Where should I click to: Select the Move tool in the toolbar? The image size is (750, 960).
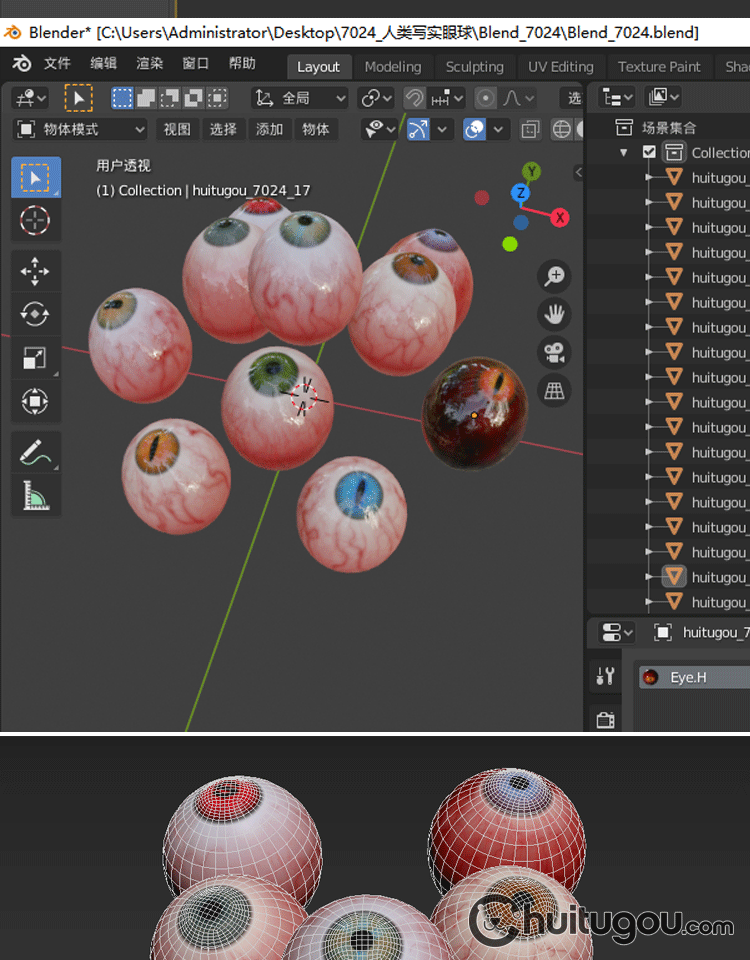click(35, 271)
